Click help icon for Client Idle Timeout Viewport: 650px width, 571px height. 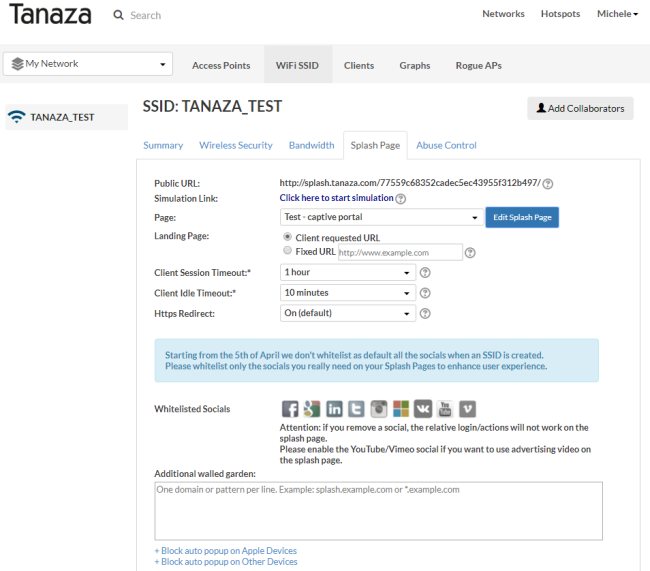pos(425,293)
